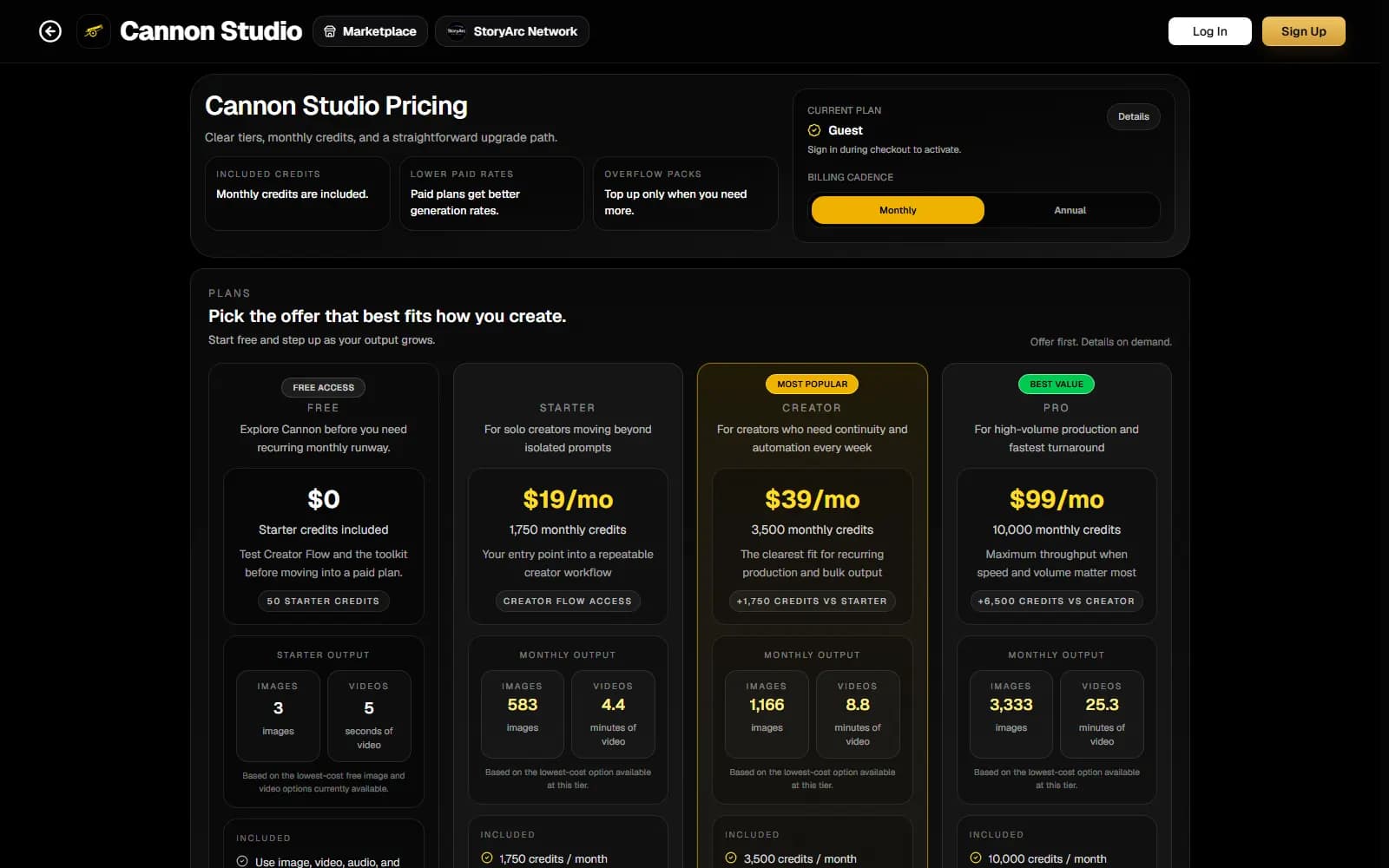Image resolution: width=1389 pixels, height=868 pixels.
Task: Click the Guest plan checkmark icon
Action: pyautogui.click(x=814, y=130)
